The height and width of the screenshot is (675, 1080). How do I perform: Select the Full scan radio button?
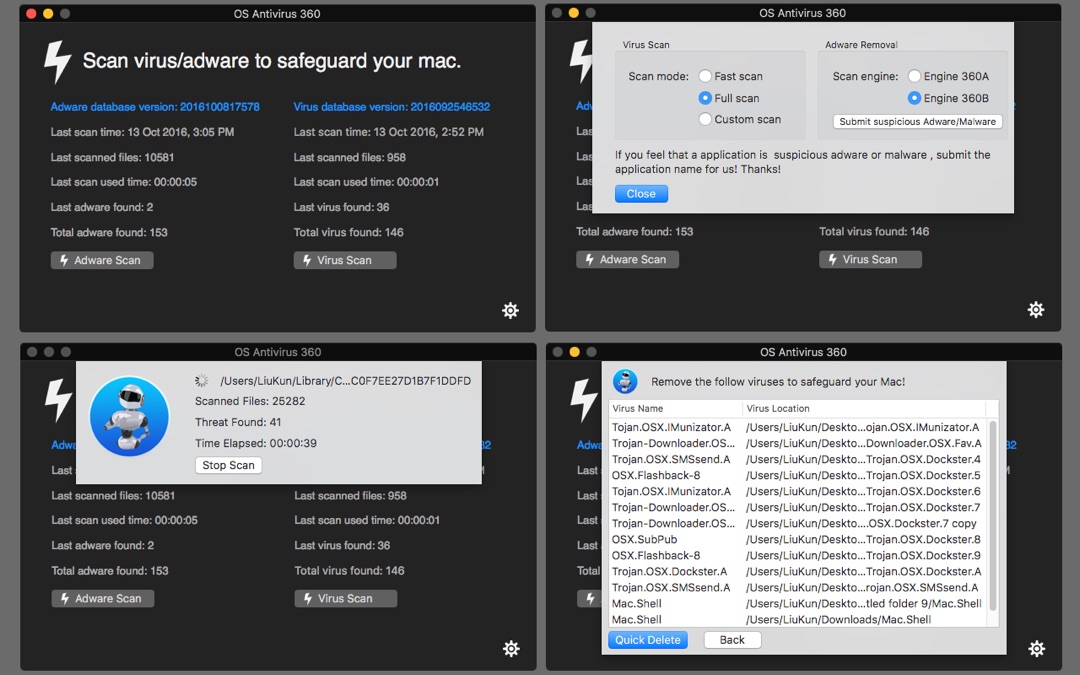(706, 98)
